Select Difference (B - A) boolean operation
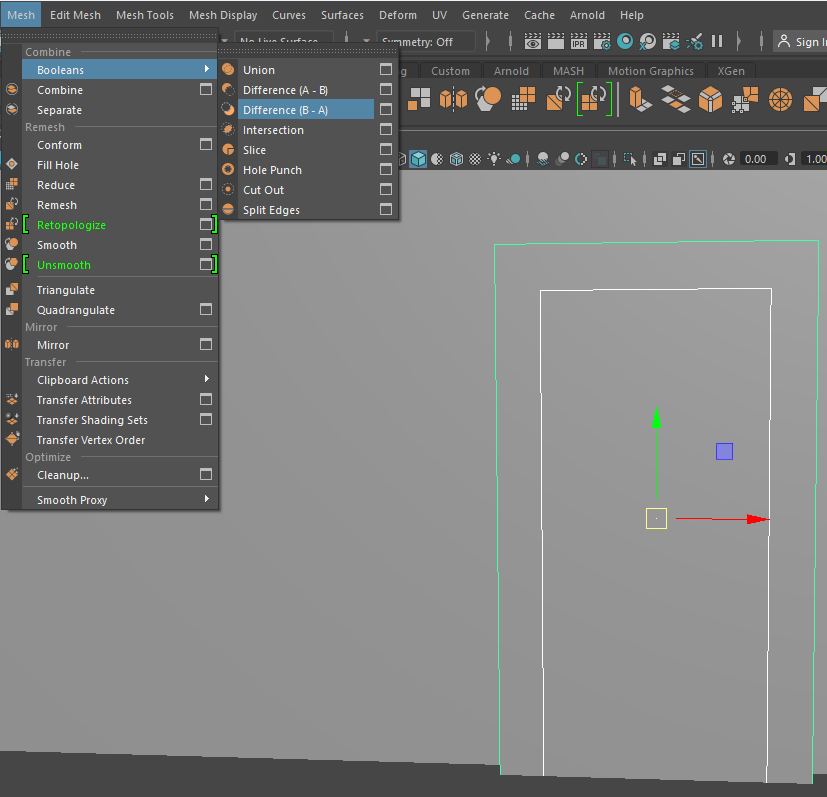Screen dimensions: 827x797 coord(285,110)
